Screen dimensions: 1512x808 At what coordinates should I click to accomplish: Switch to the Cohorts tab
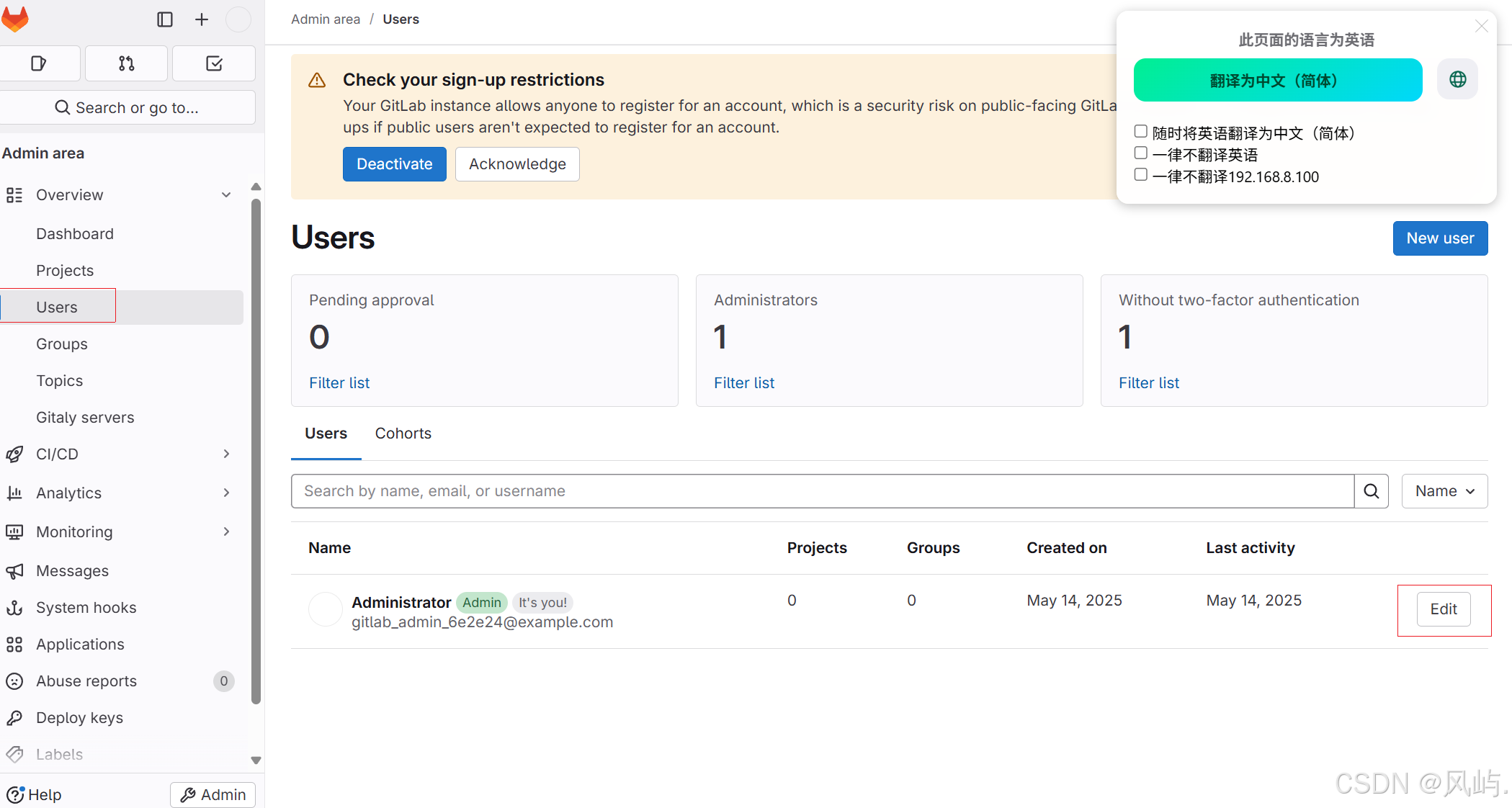coord(403,434)
